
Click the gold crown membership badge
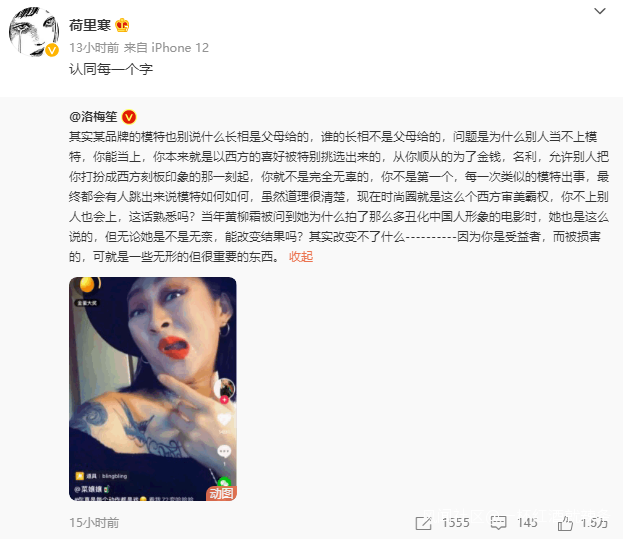pos(122,25)
